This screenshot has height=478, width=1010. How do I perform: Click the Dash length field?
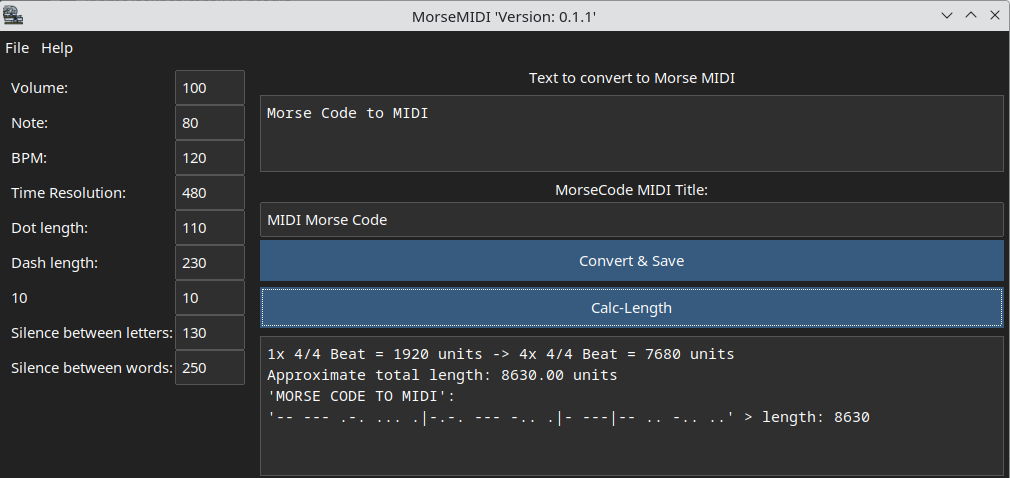pyautogui.click(x=210, y=263)
